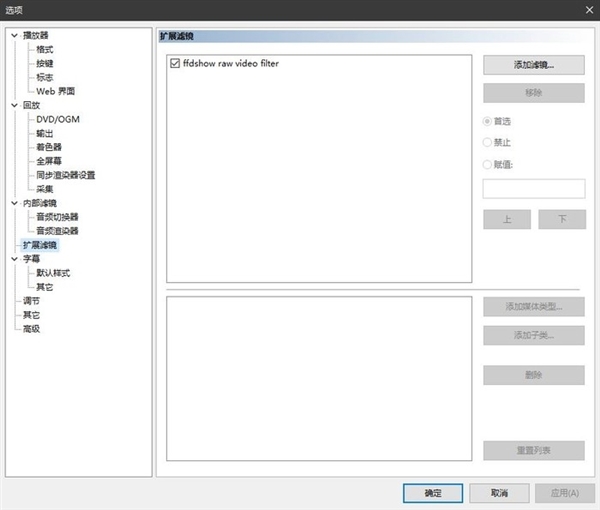Select the 禁止 radio button
The height and width of the screenshot is (510, 600).
click(x=488, y=143)
